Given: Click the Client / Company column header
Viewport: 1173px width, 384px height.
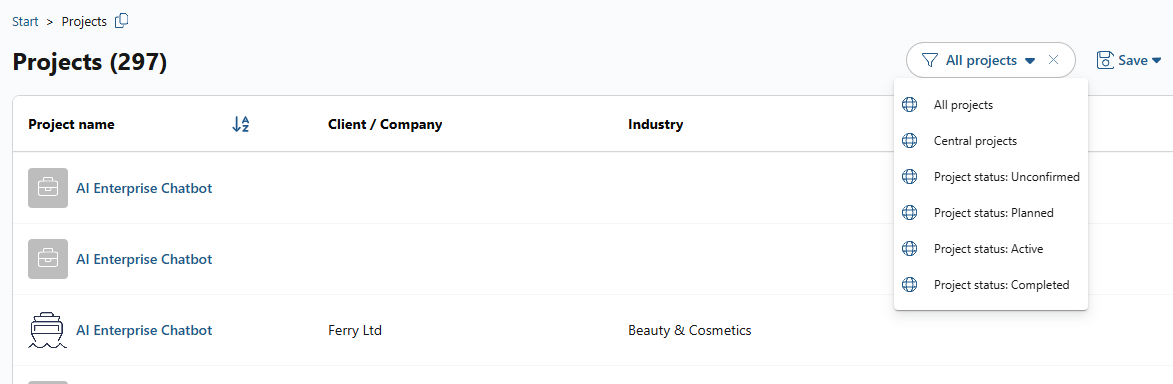Looking at the screenshot, I should (385, 124).
